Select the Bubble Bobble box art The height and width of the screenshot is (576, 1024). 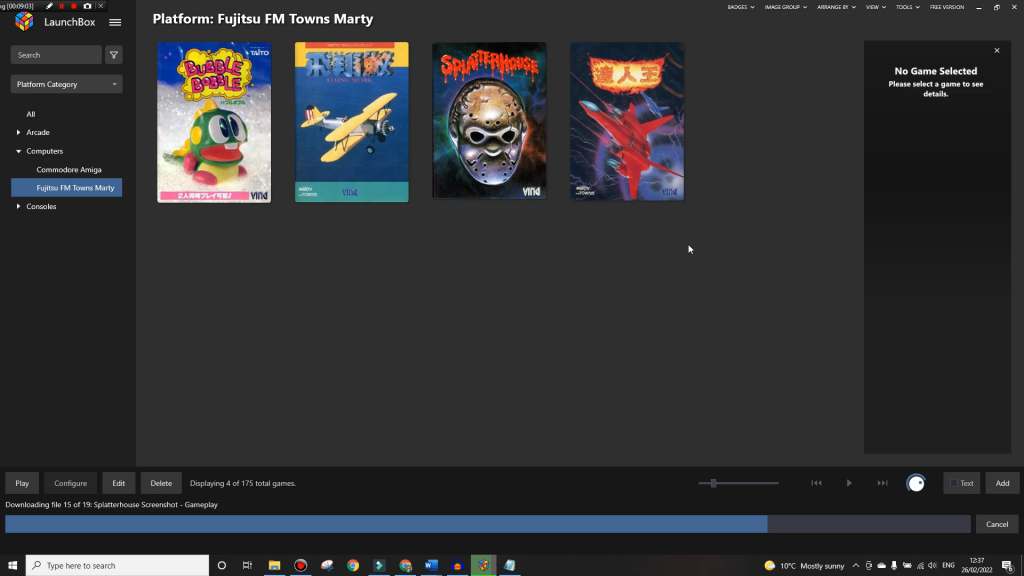pos(214,122)
